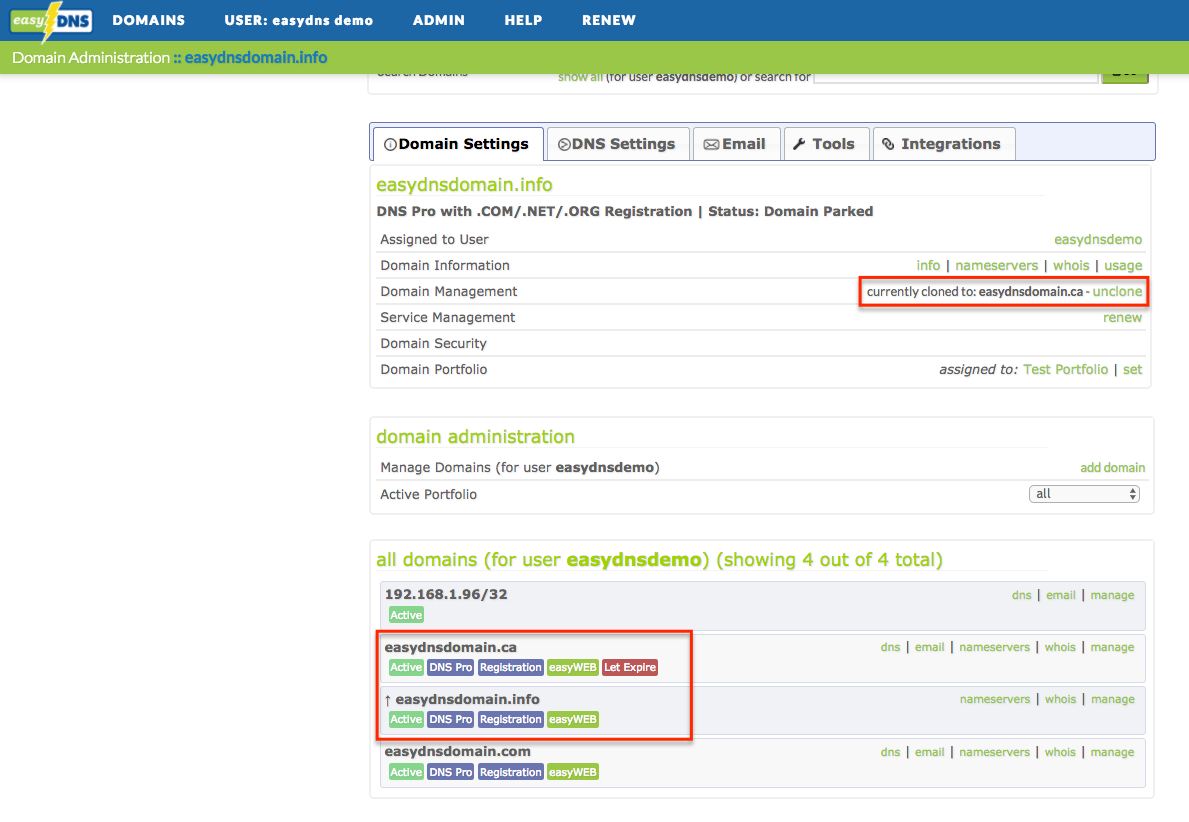Click dns link for easydnsdomain.com
Screen dimensions: 1189x822
[x=890, y=752]
